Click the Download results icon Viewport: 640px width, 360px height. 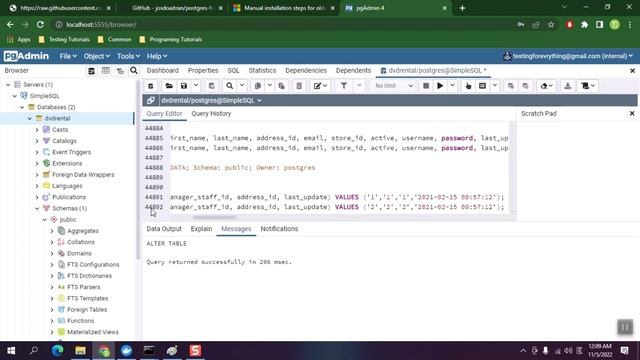(568, 86)
